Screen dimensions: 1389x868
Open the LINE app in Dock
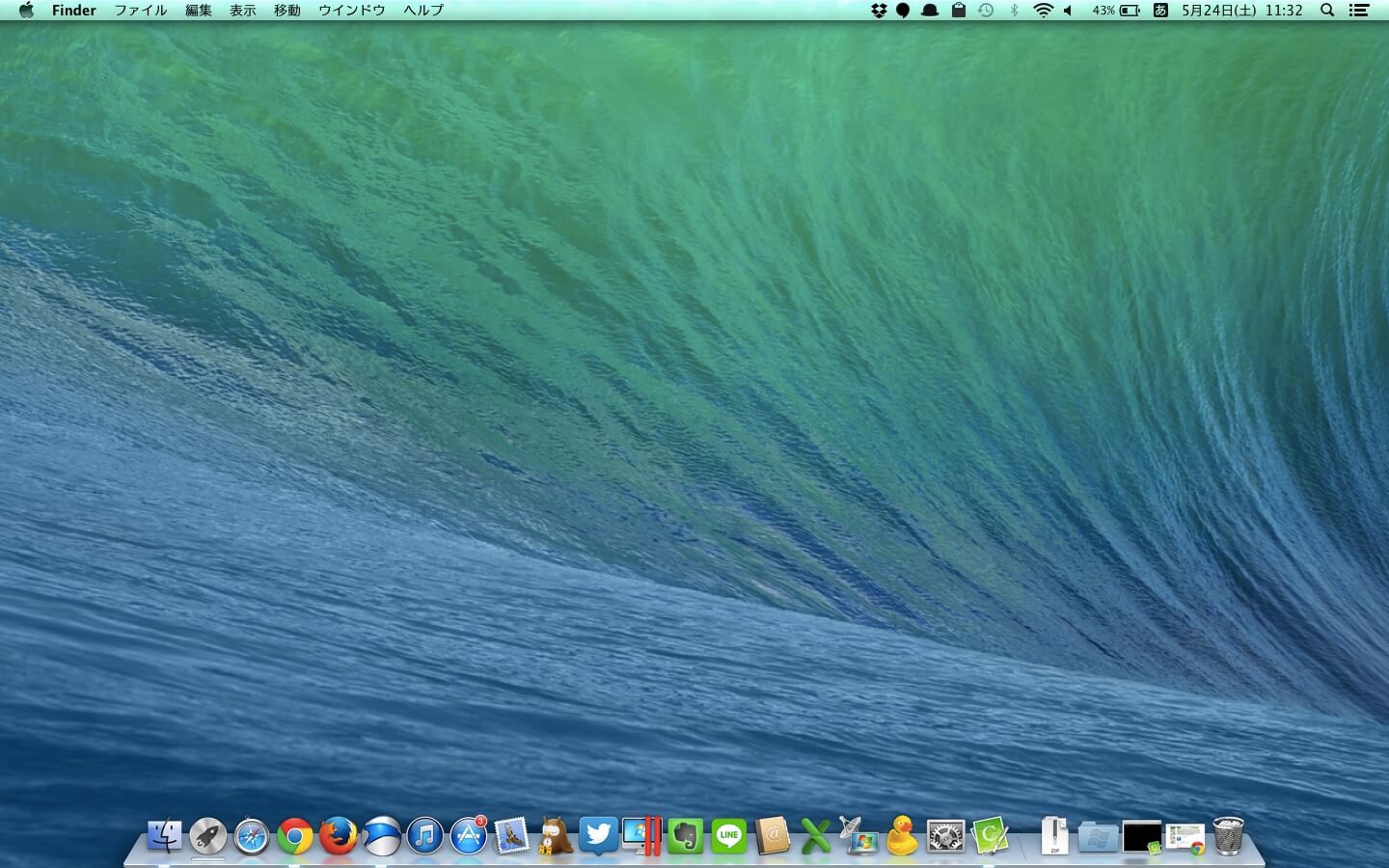(729, 836)
